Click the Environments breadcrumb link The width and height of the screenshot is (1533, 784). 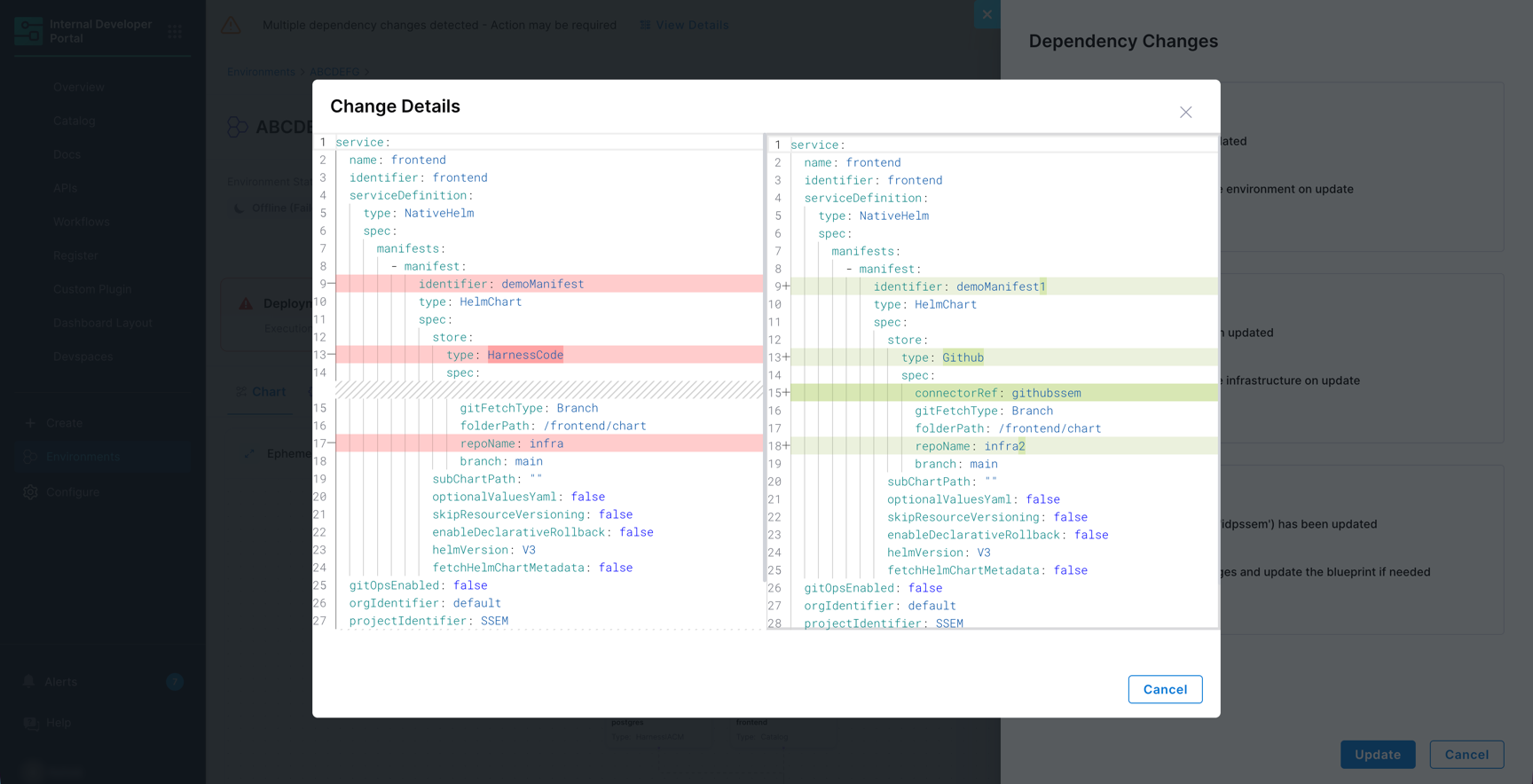[261, 72]
